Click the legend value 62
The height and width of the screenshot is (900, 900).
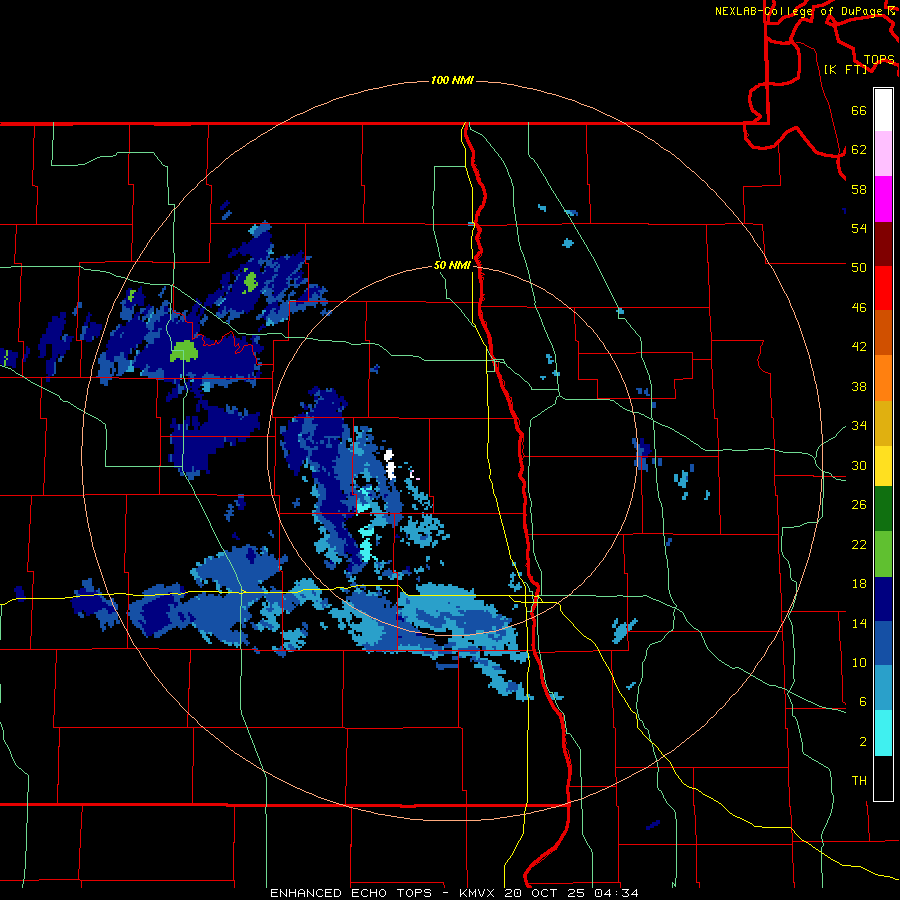click(x=859, y=150)
